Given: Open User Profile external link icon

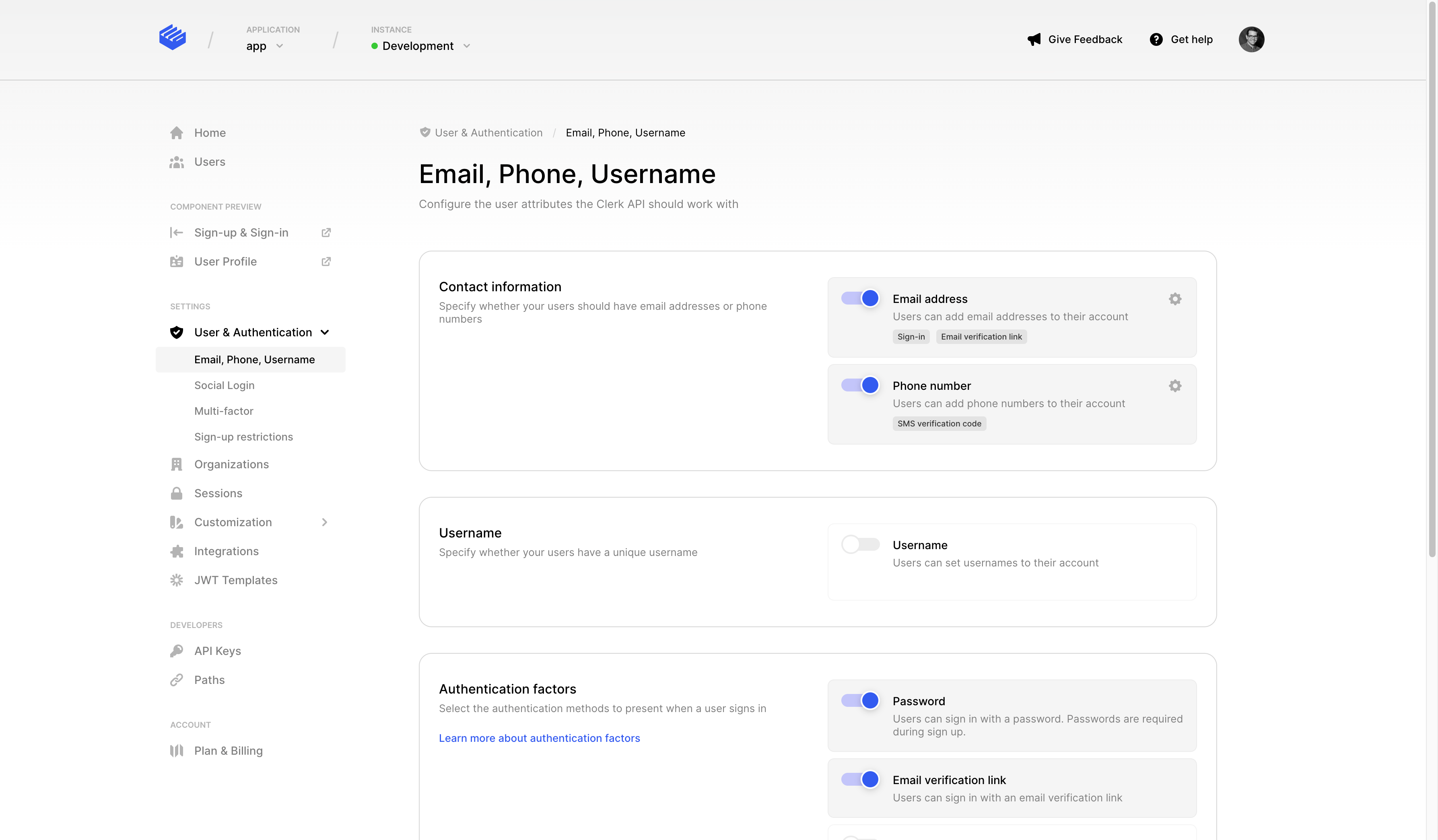Looking at the screenshot, I should (326, 261).
